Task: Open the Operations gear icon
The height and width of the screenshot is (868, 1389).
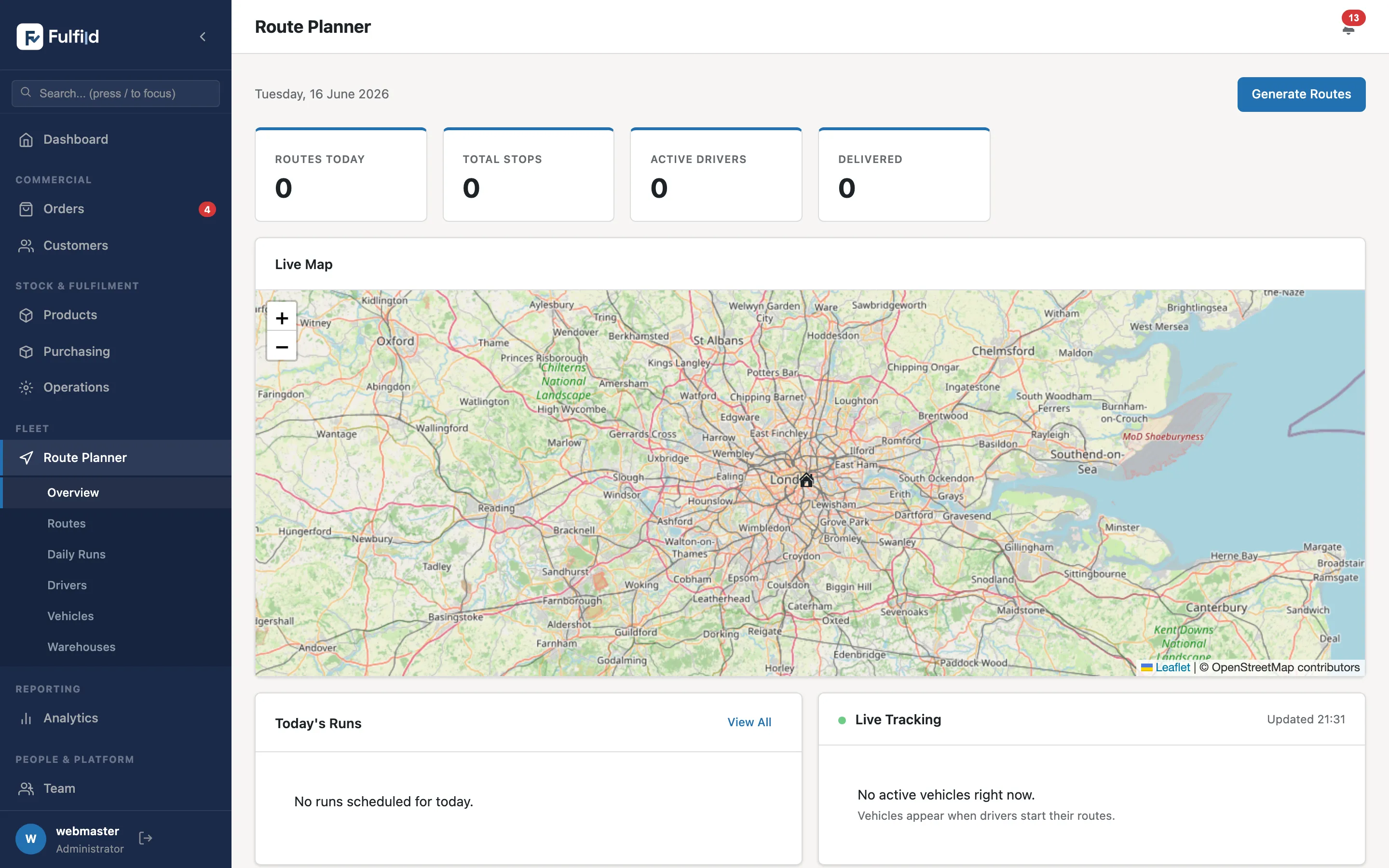Action: point(26,388)
